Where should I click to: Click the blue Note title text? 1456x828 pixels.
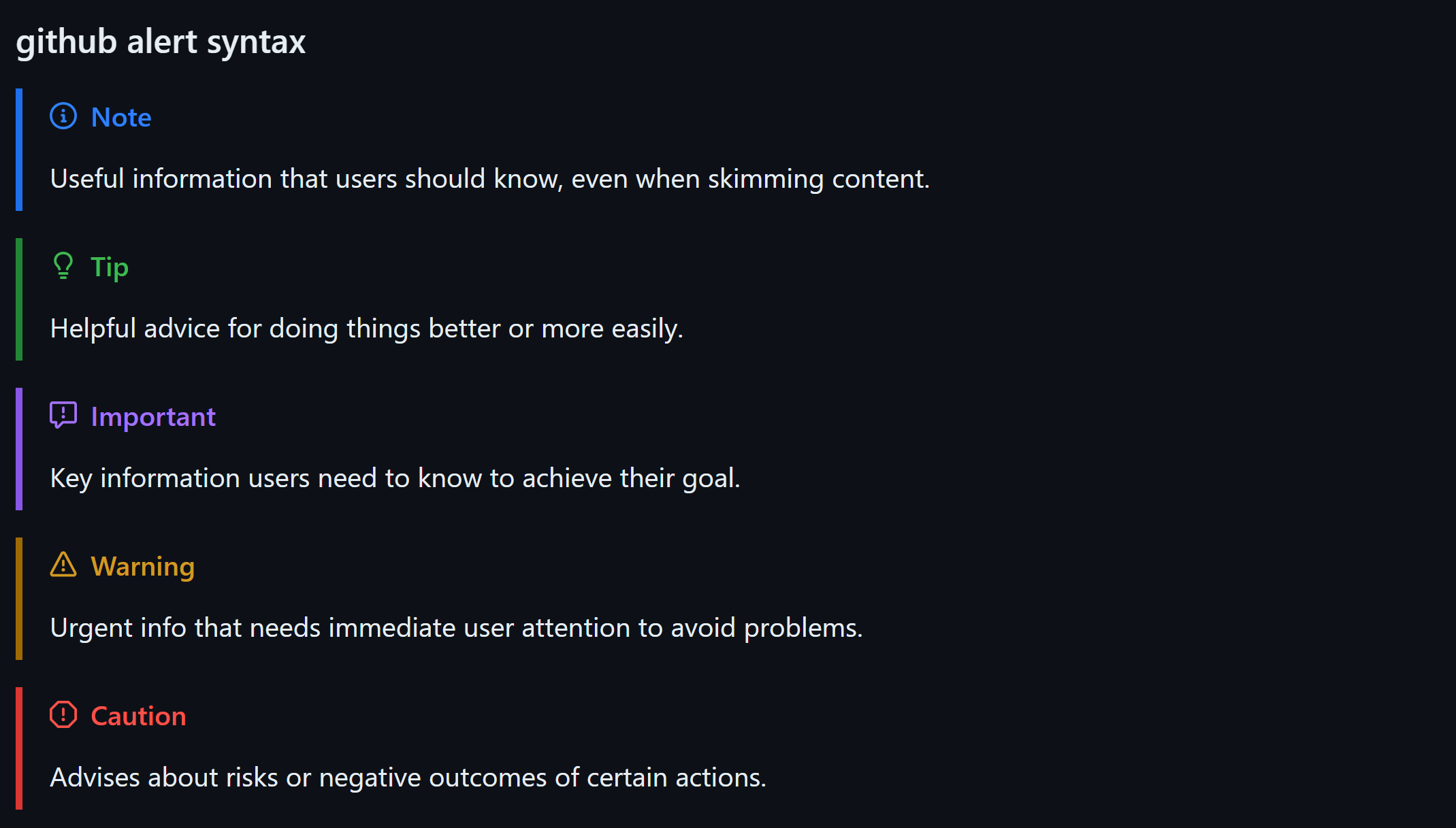pos(121,117)
